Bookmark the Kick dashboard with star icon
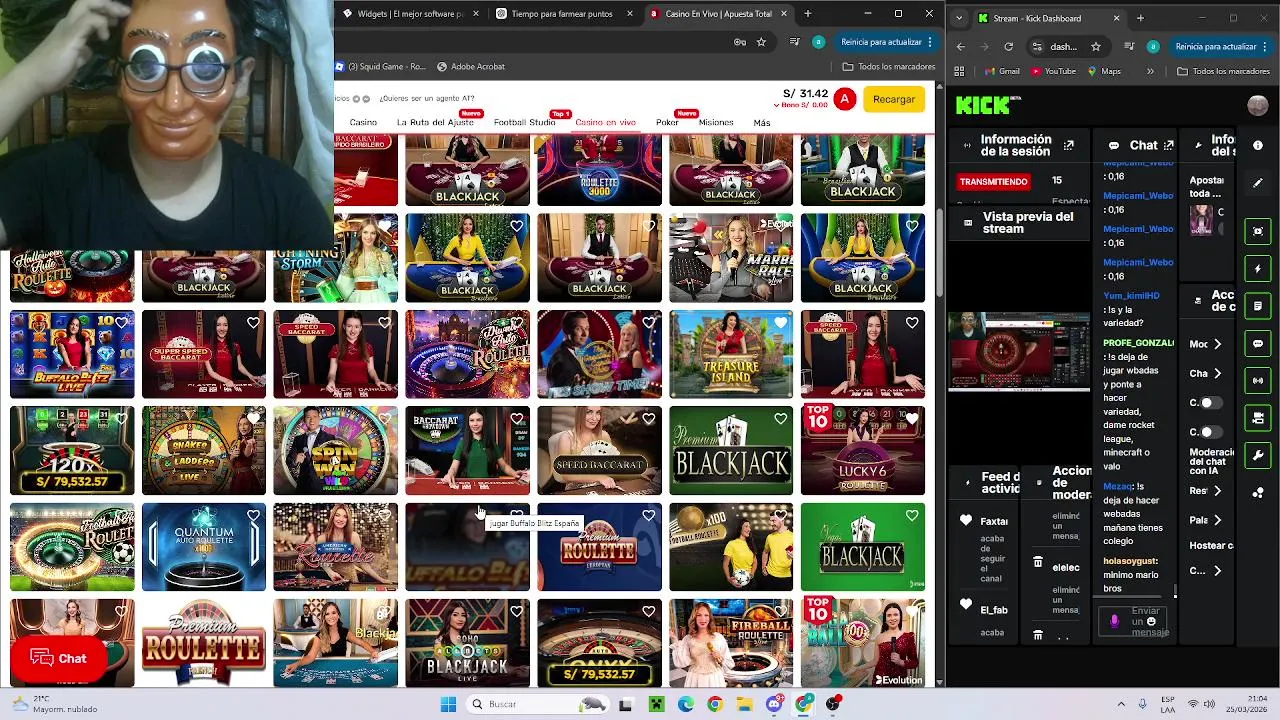Image resolution: width=1280 pixels, height=720 pixels. click(1096, 46)
